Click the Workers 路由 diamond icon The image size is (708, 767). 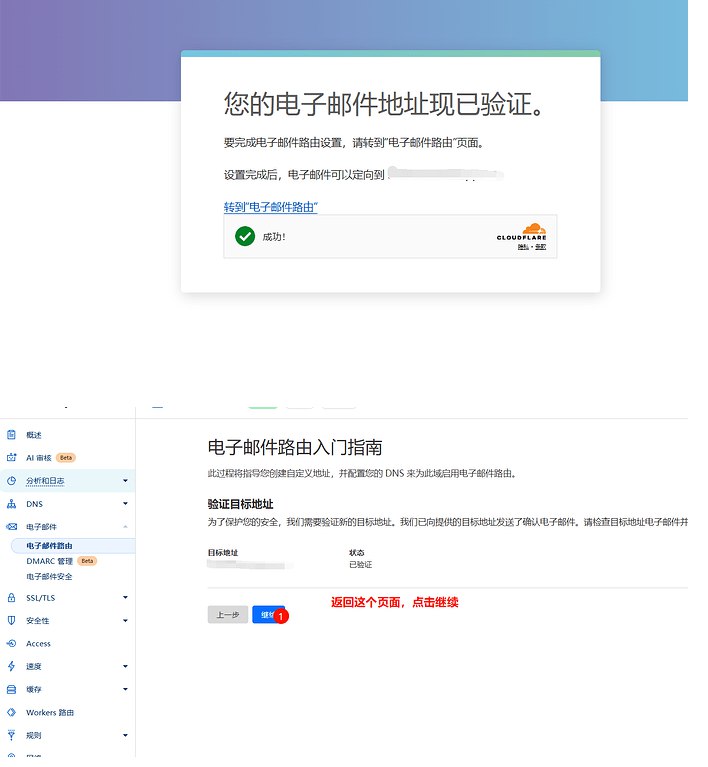tap(11, 712)
